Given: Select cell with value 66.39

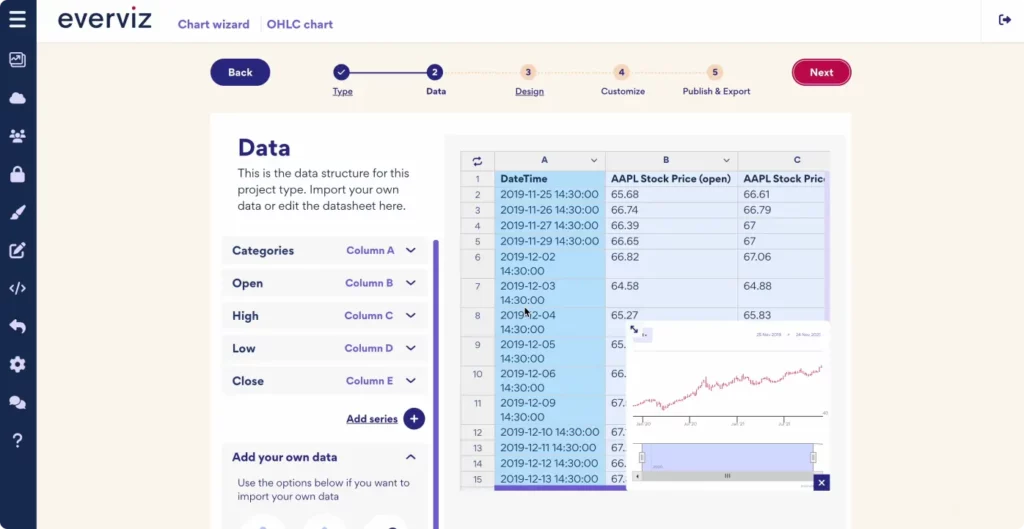Looking at the screenshot, I should point(671,226).
